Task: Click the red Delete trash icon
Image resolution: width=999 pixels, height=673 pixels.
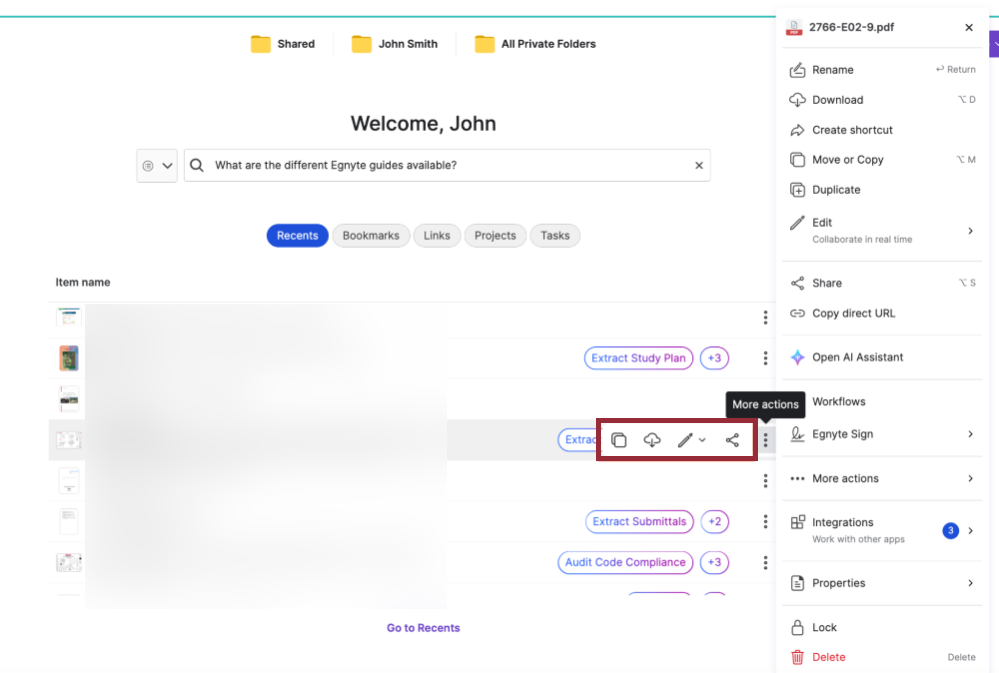Action: point(797,657)
